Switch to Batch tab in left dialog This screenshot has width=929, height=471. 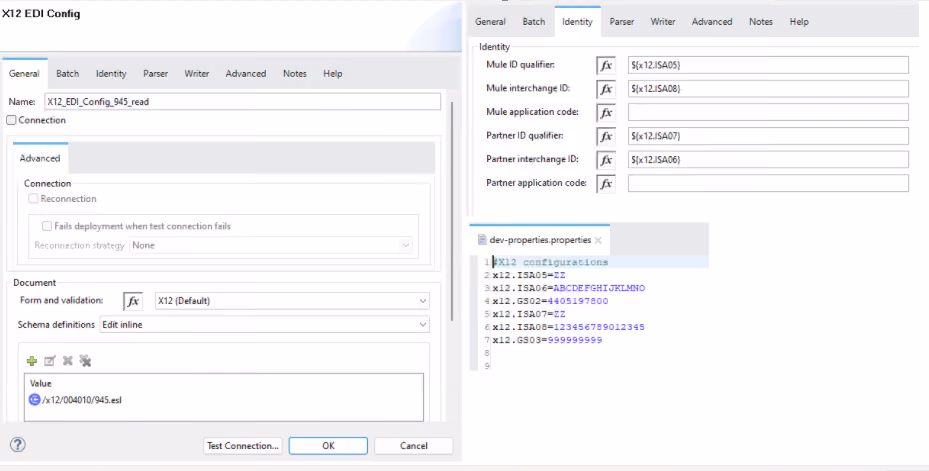[68, 73]
